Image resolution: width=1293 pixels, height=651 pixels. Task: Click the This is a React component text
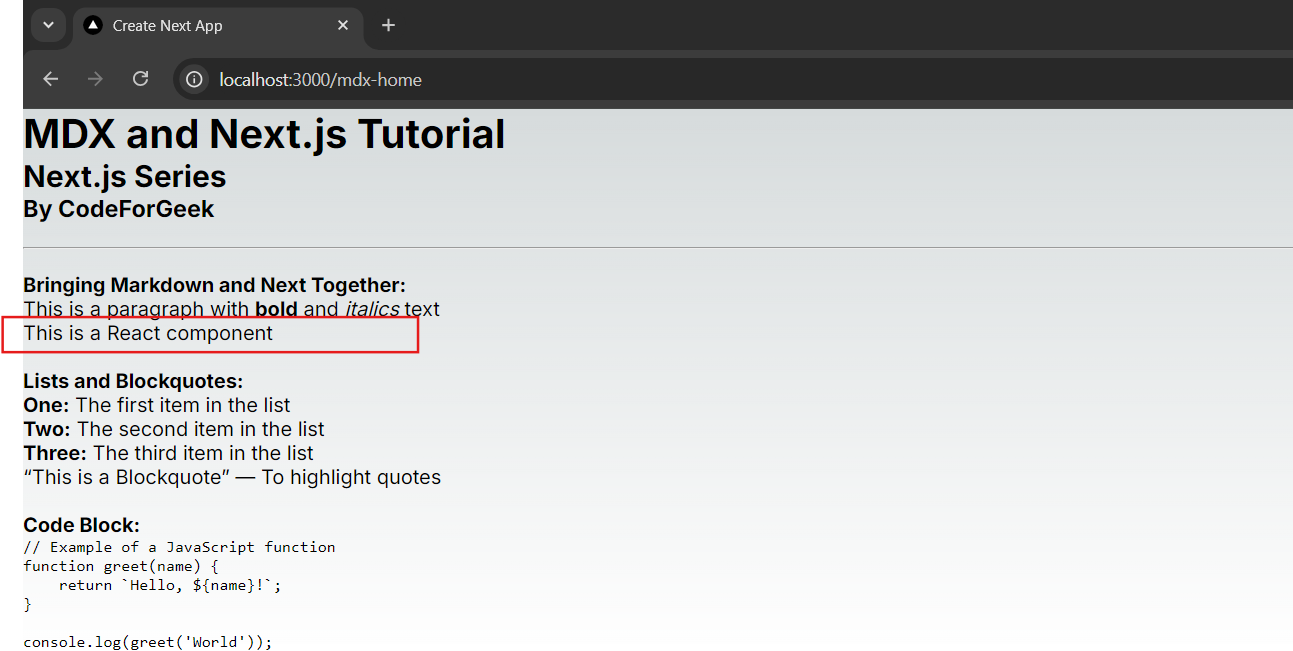(148, 333)
